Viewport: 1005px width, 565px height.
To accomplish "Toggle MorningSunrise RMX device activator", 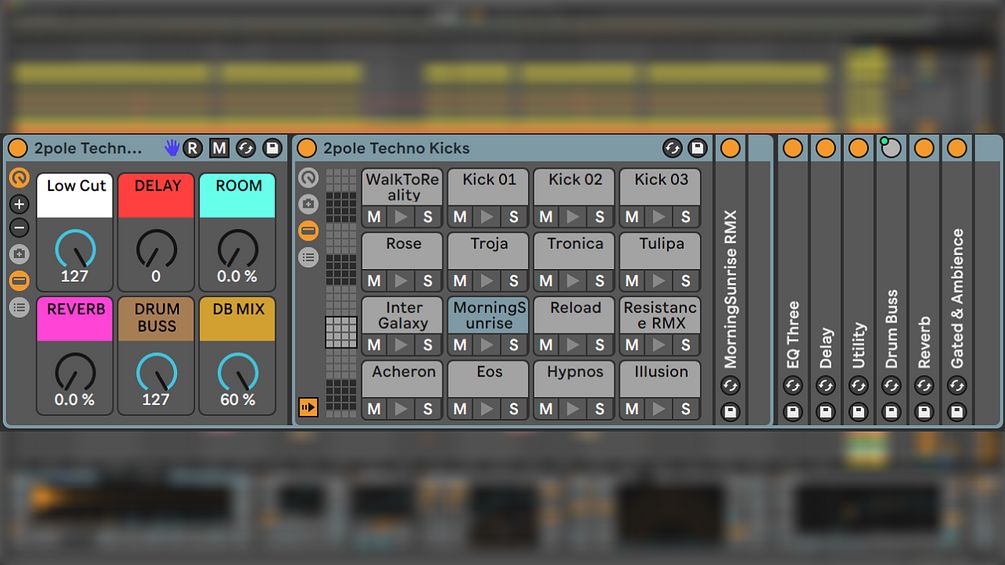I will coord(730,148).
